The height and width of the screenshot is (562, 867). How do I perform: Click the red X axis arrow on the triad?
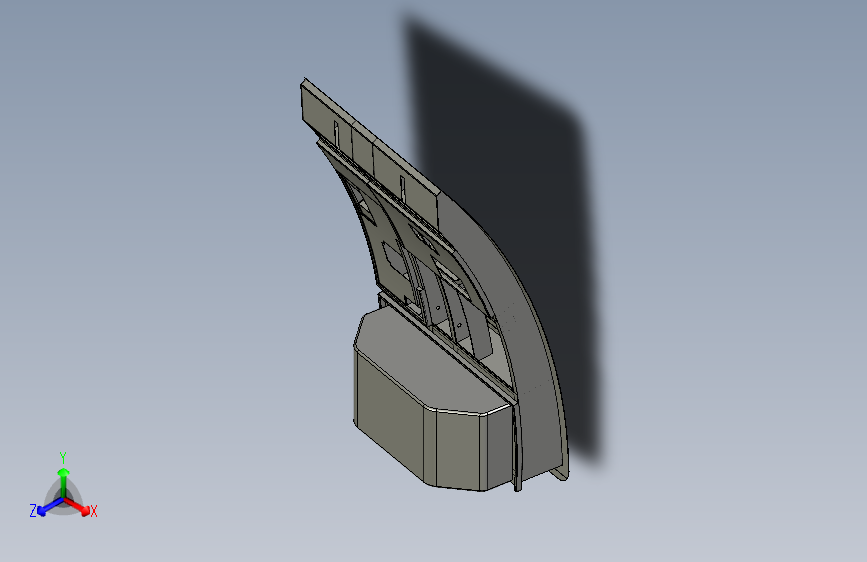pos(78,507)
